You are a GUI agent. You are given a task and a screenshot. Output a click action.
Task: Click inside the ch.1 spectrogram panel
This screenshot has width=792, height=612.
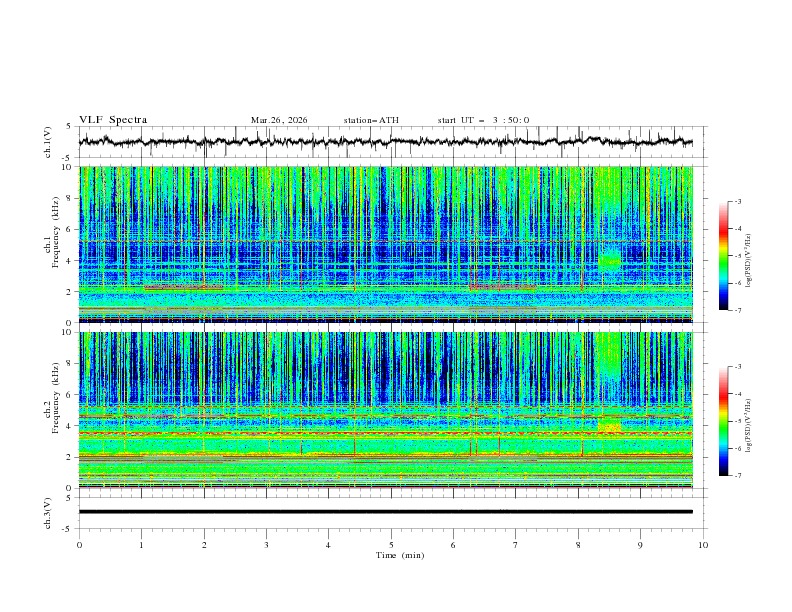[x=386, y=244]
